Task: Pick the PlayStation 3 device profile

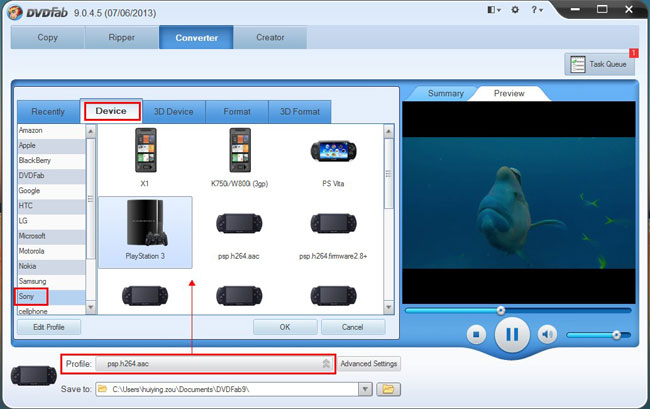Action: tap(146, 232)
